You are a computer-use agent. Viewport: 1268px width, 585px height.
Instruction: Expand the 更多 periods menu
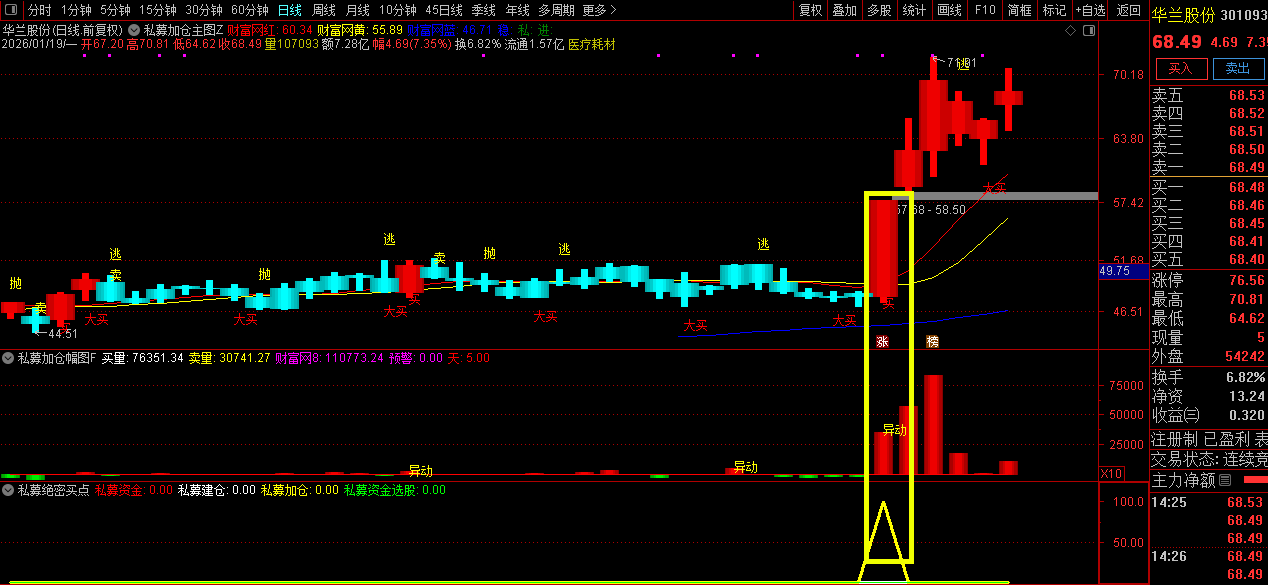[x=598, y=10]
